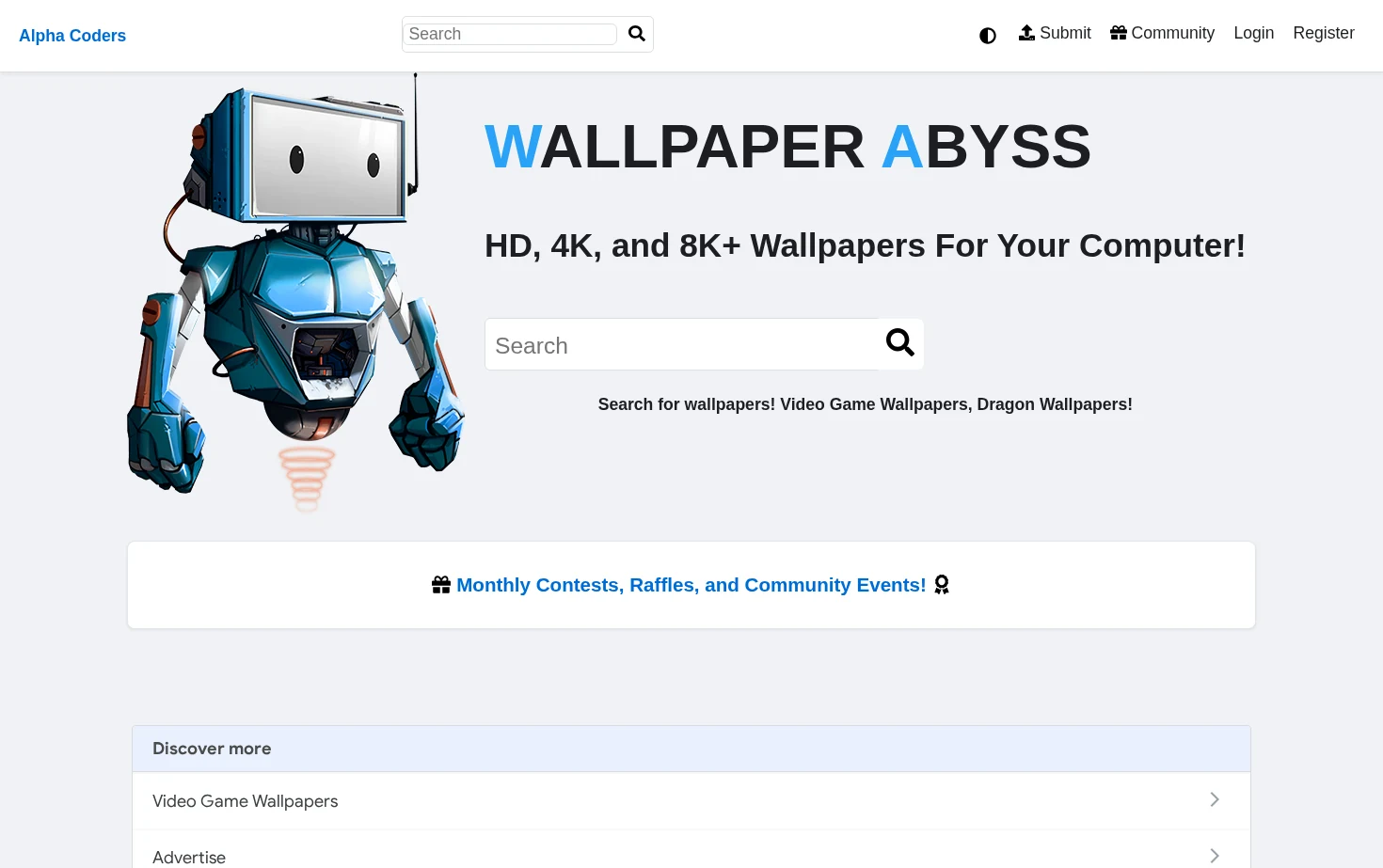
Task: Open the Community menu
Action: [x=1162, y=33]
